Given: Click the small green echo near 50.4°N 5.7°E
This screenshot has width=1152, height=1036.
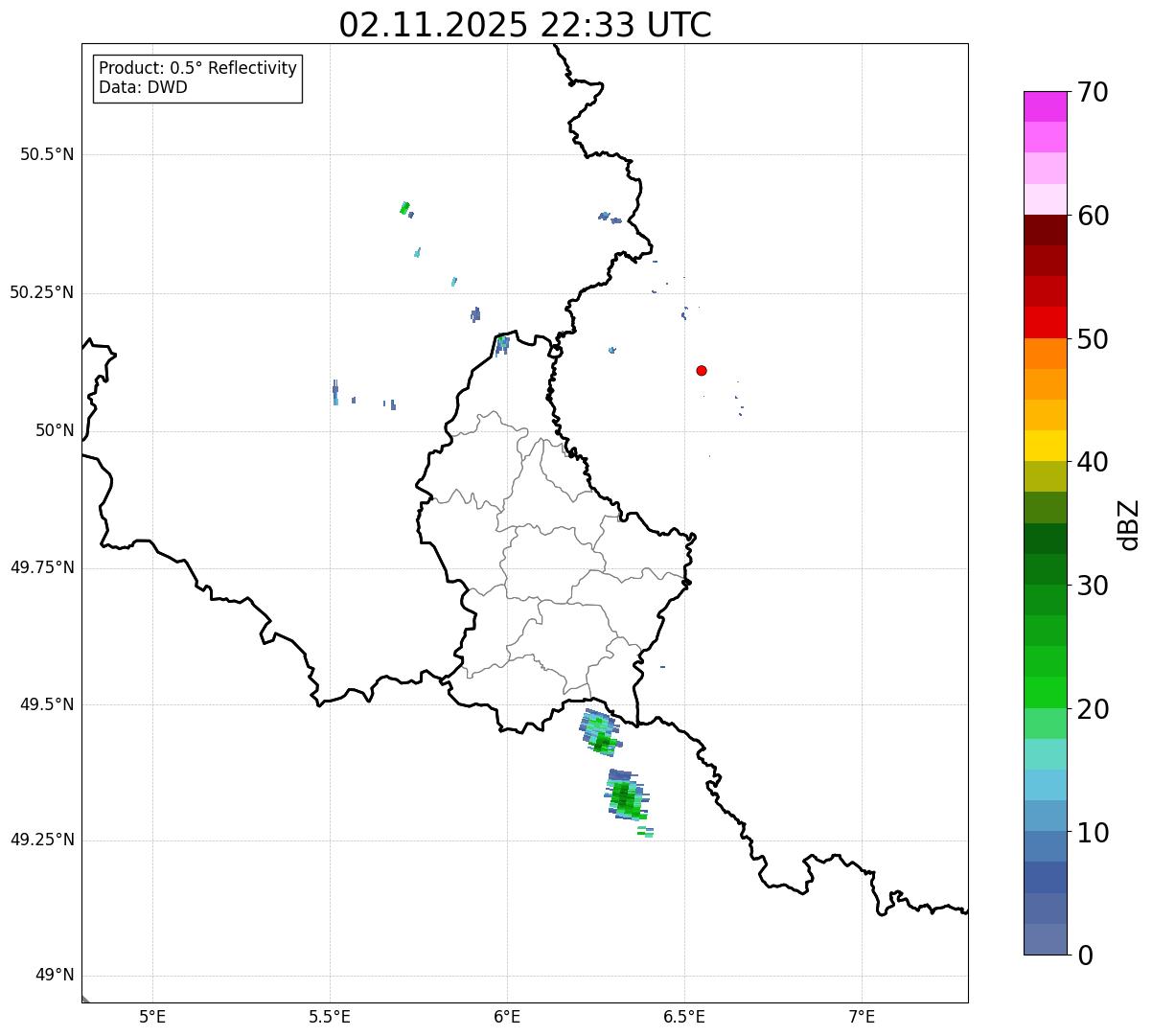Looking at the screenshot, I should [x=404, y=208].
